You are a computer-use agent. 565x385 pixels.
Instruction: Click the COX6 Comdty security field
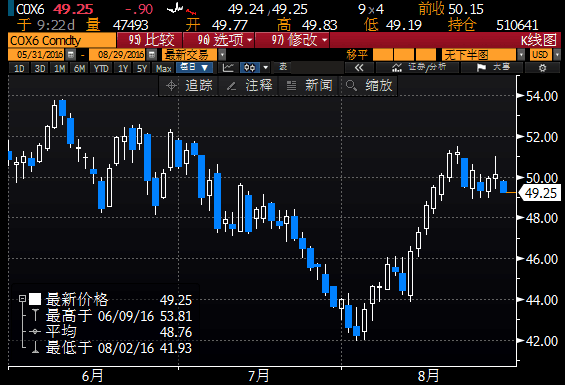point(62,40)
